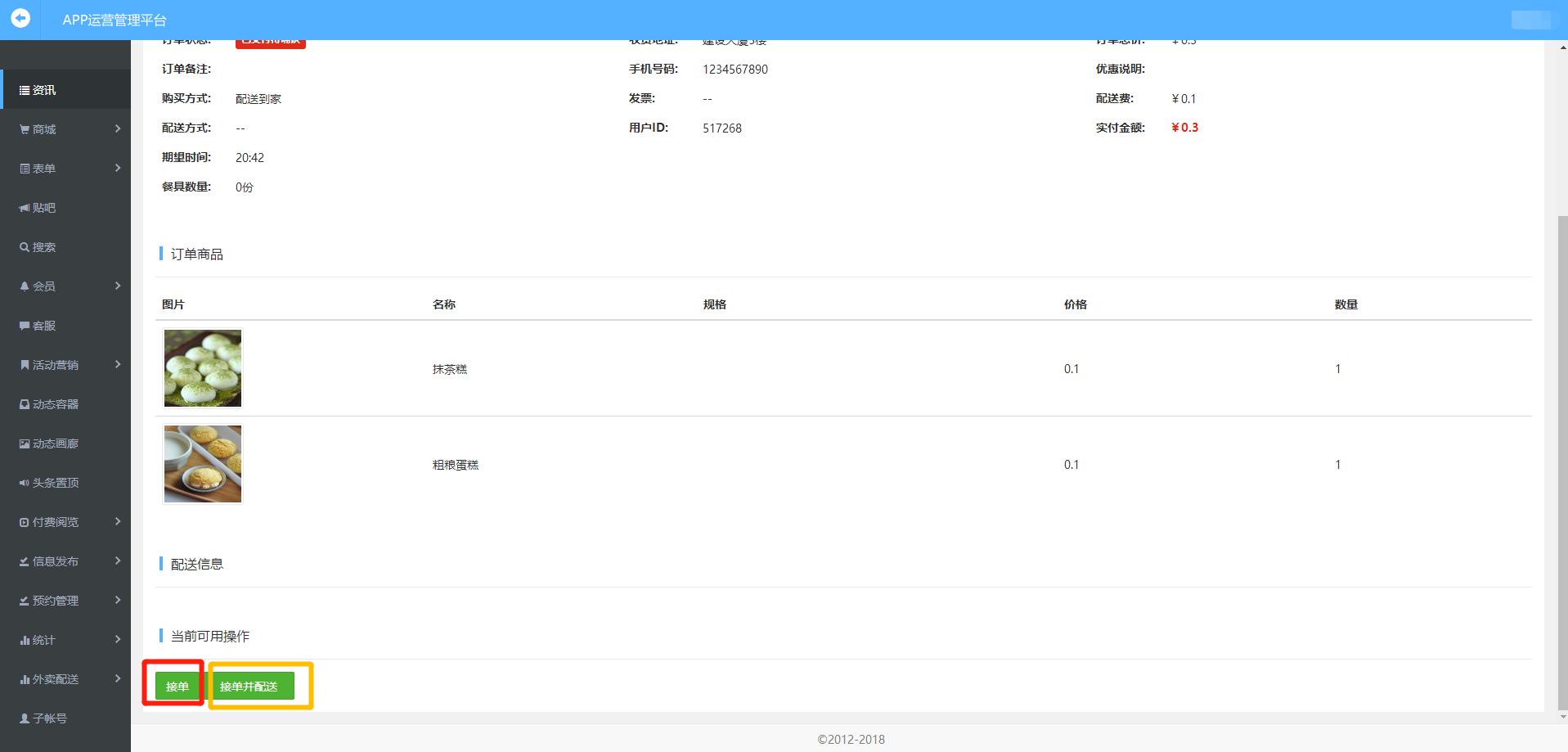Open the 动态容器 menu item

56,404
